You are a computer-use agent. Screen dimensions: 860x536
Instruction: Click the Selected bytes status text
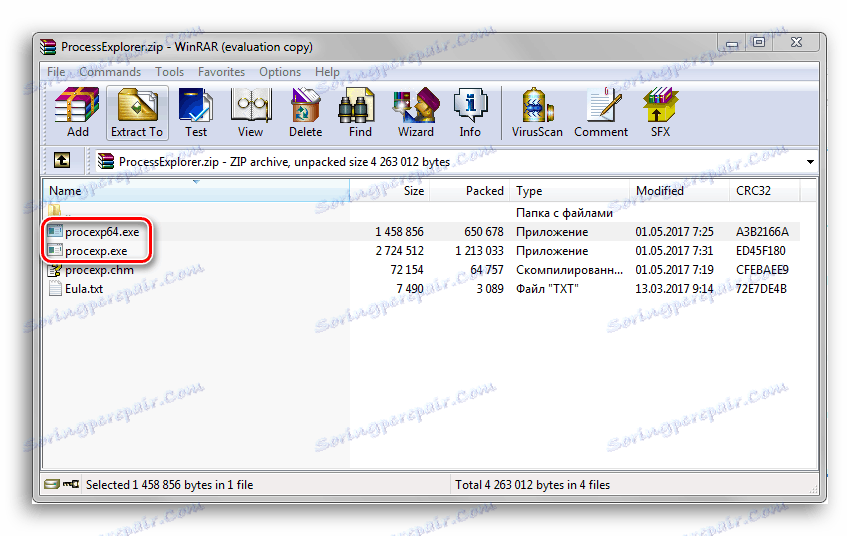coord(169,485)
